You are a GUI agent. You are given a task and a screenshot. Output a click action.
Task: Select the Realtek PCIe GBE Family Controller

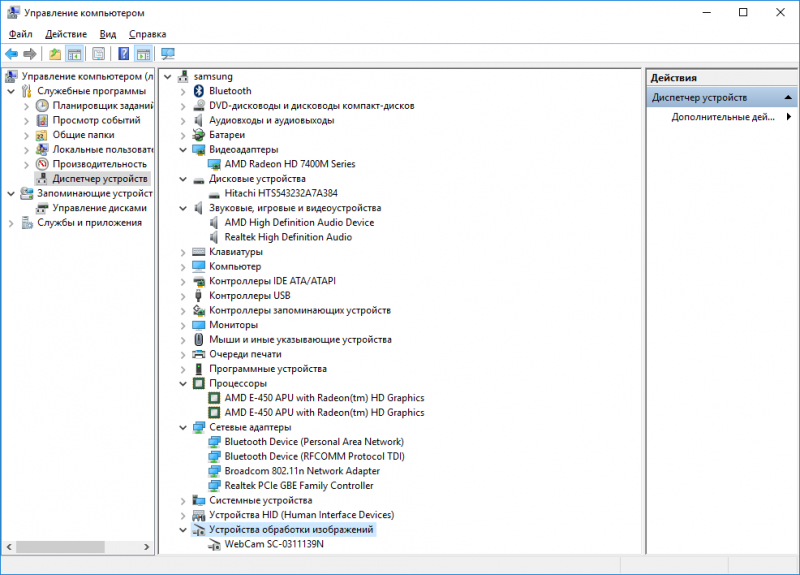(x=298, y=486)
